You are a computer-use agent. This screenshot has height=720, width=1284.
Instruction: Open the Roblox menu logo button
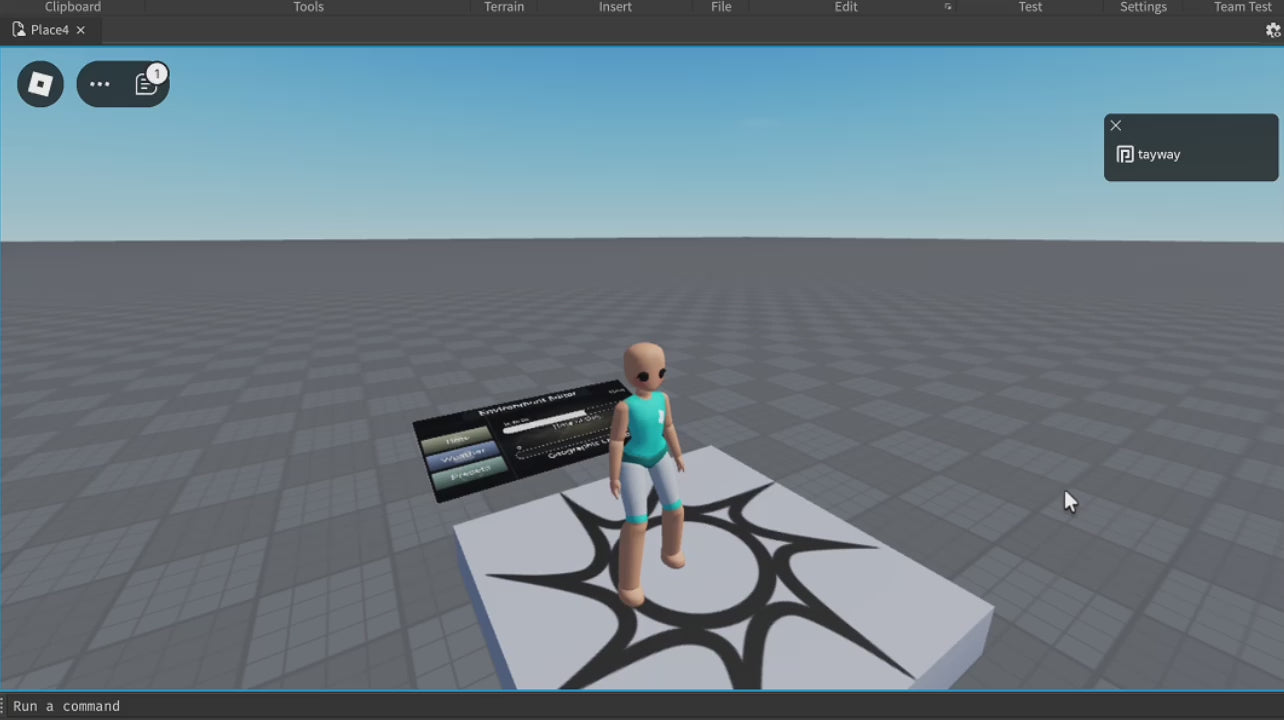coord(40,84)
